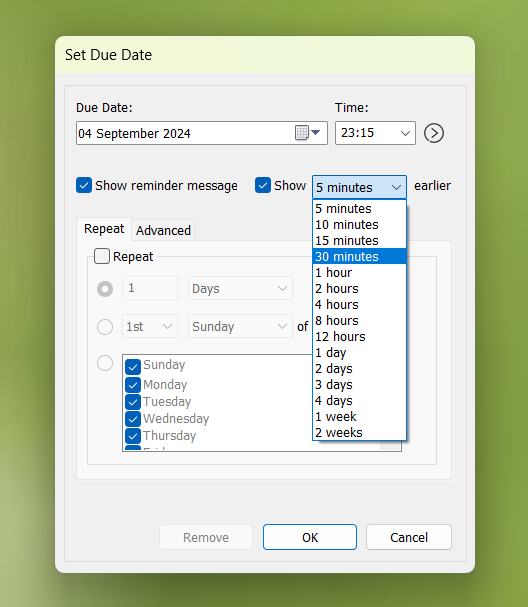Choose 30 minutes from the list
The image size is (528, 607).
(359, 256)
